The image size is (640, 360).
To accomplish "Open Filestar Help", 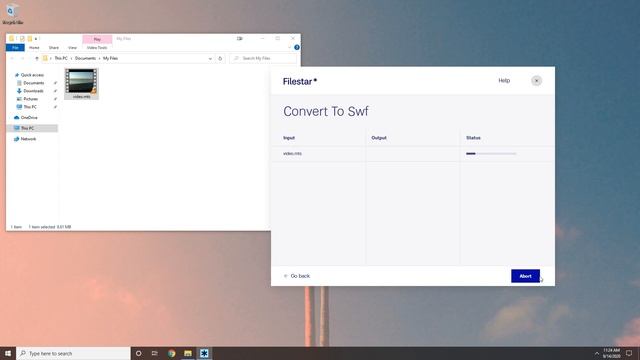I will point(504,80).
